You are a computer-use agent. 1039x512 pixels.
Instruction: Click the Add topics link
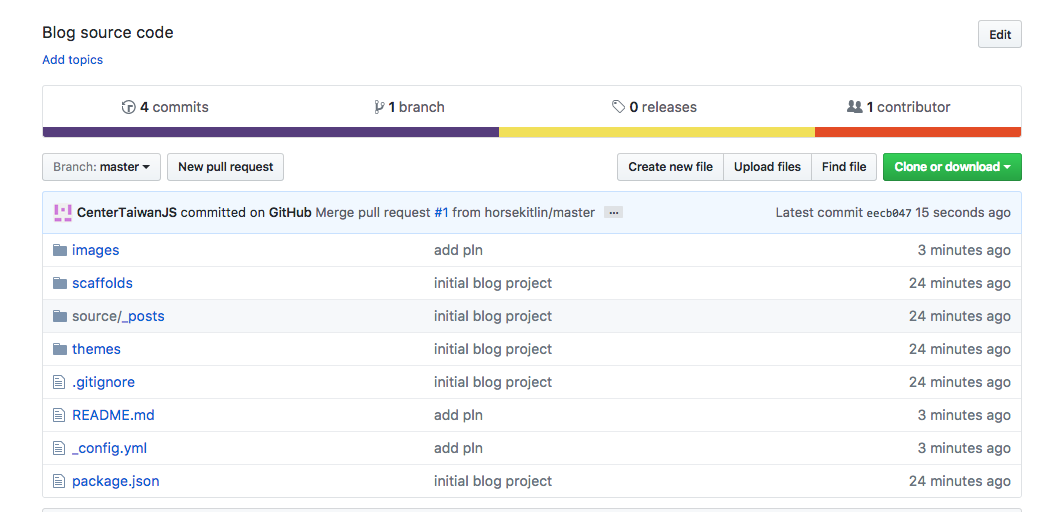(x=72, y=60)
